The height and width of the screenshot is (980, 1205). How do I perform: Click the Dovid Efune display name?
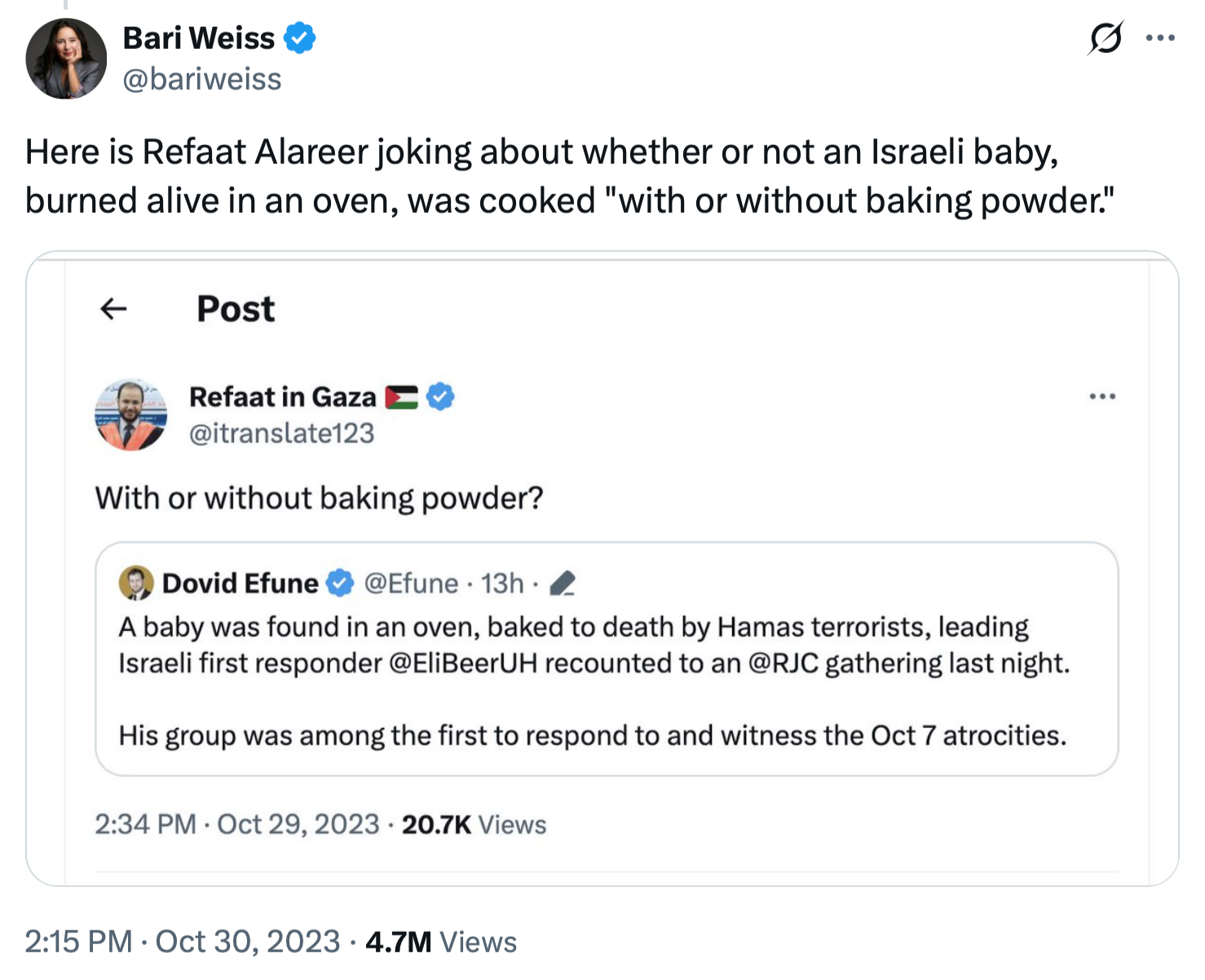click(x=240, y=583)
